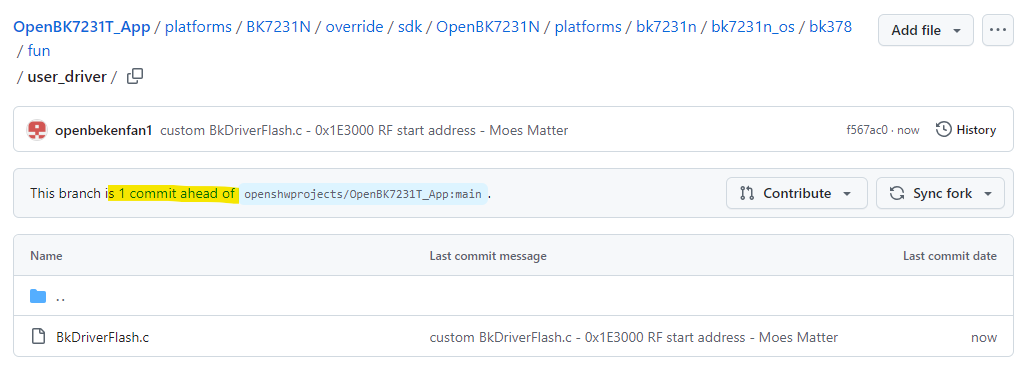Open the Contribute dropdown
The width and height of the screenshot is (1028, 383).
(797, 193)
